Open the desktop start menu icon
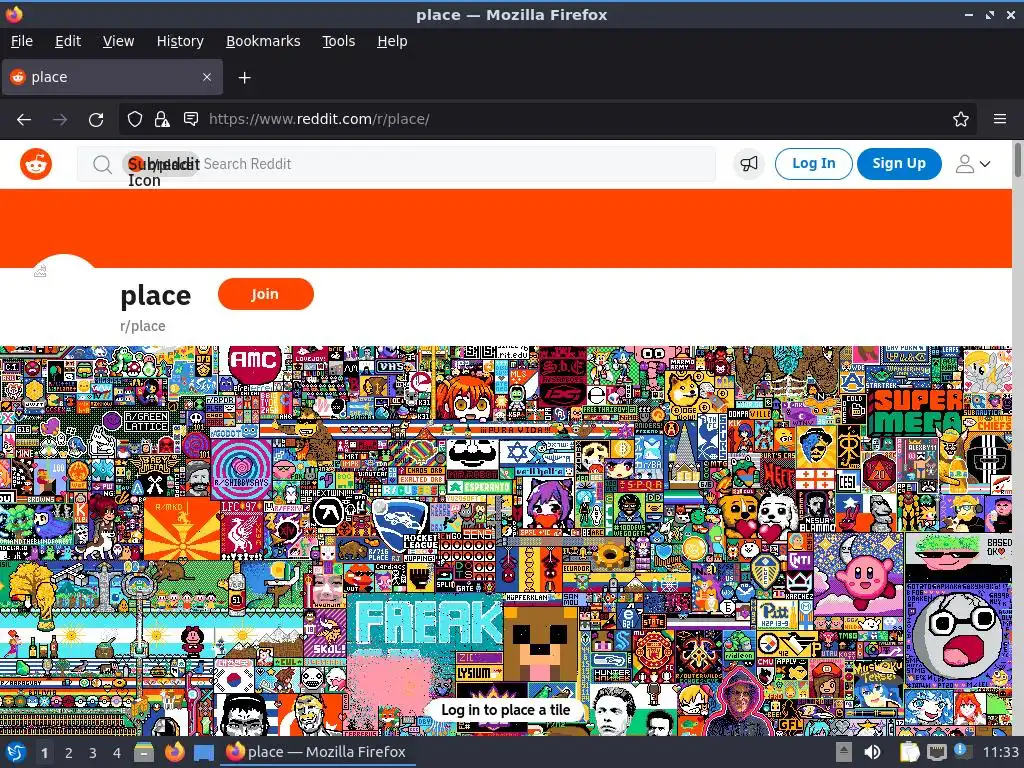1024x768 pixels. point(16,752)
